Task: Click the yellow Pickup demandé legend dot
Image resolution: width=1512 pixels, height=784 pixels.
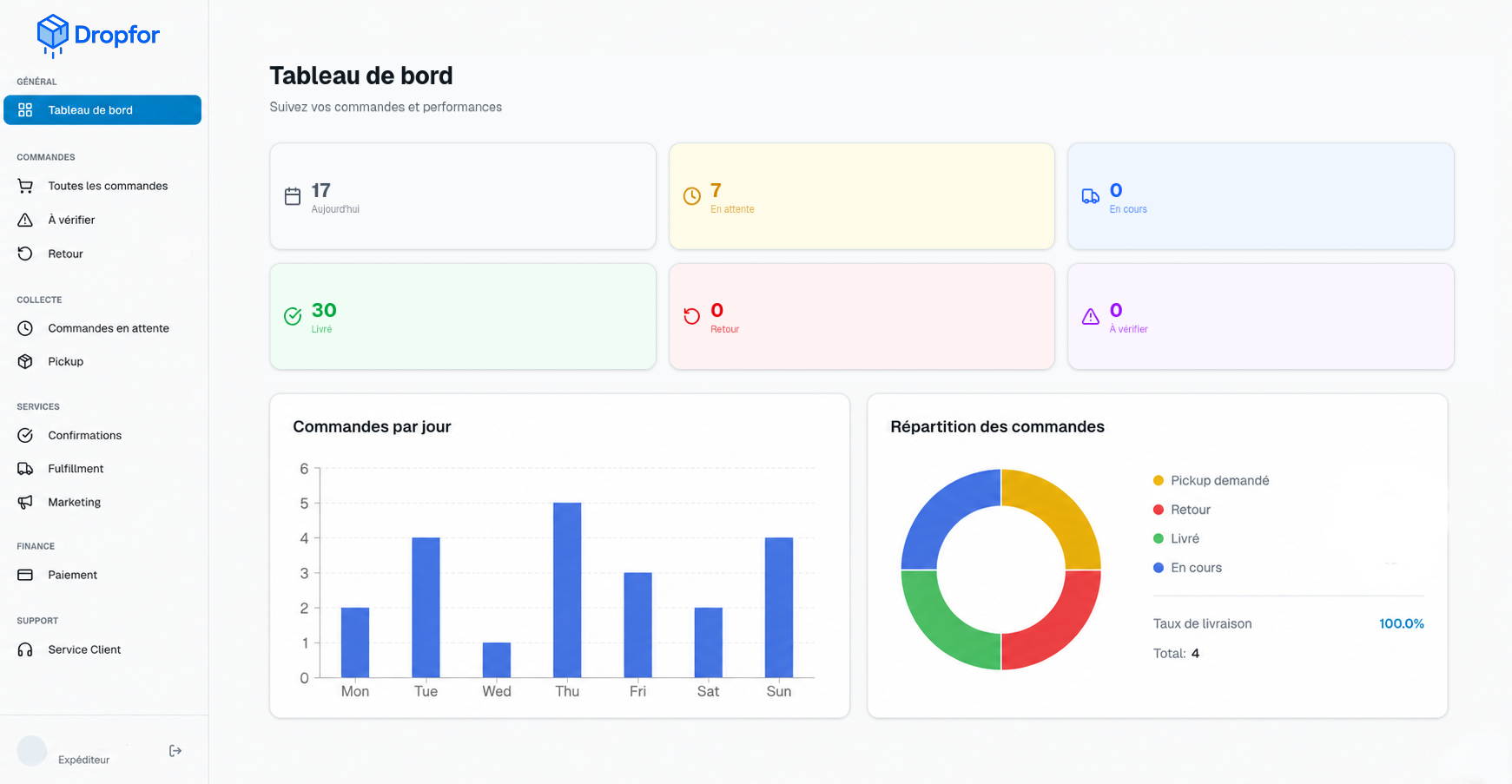Action: (x=1159, y=481)
